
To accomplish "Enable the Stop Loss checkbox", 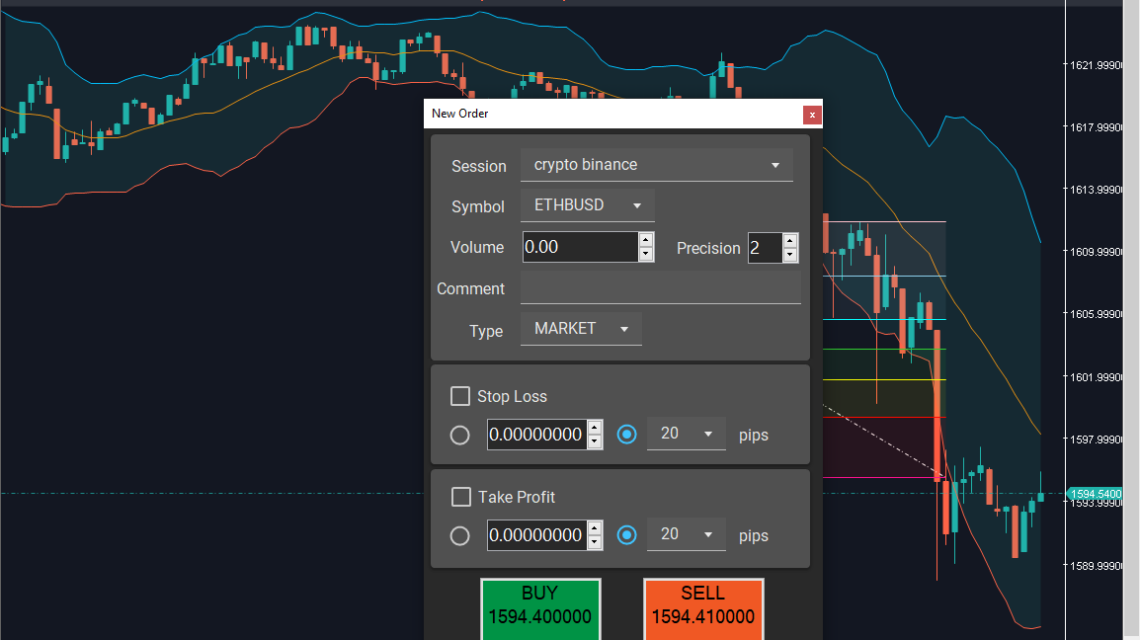I will point(460,396).
